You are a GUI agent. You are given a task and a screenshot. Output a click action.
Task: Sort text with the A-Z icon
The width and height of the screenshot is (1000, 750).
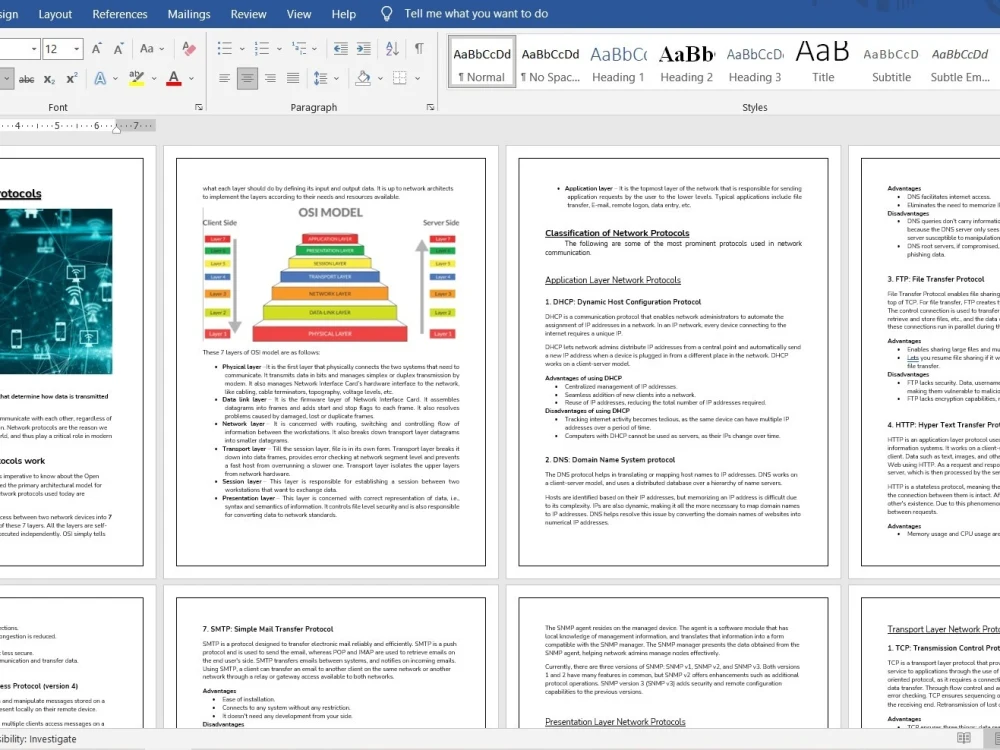pos(392,48)
